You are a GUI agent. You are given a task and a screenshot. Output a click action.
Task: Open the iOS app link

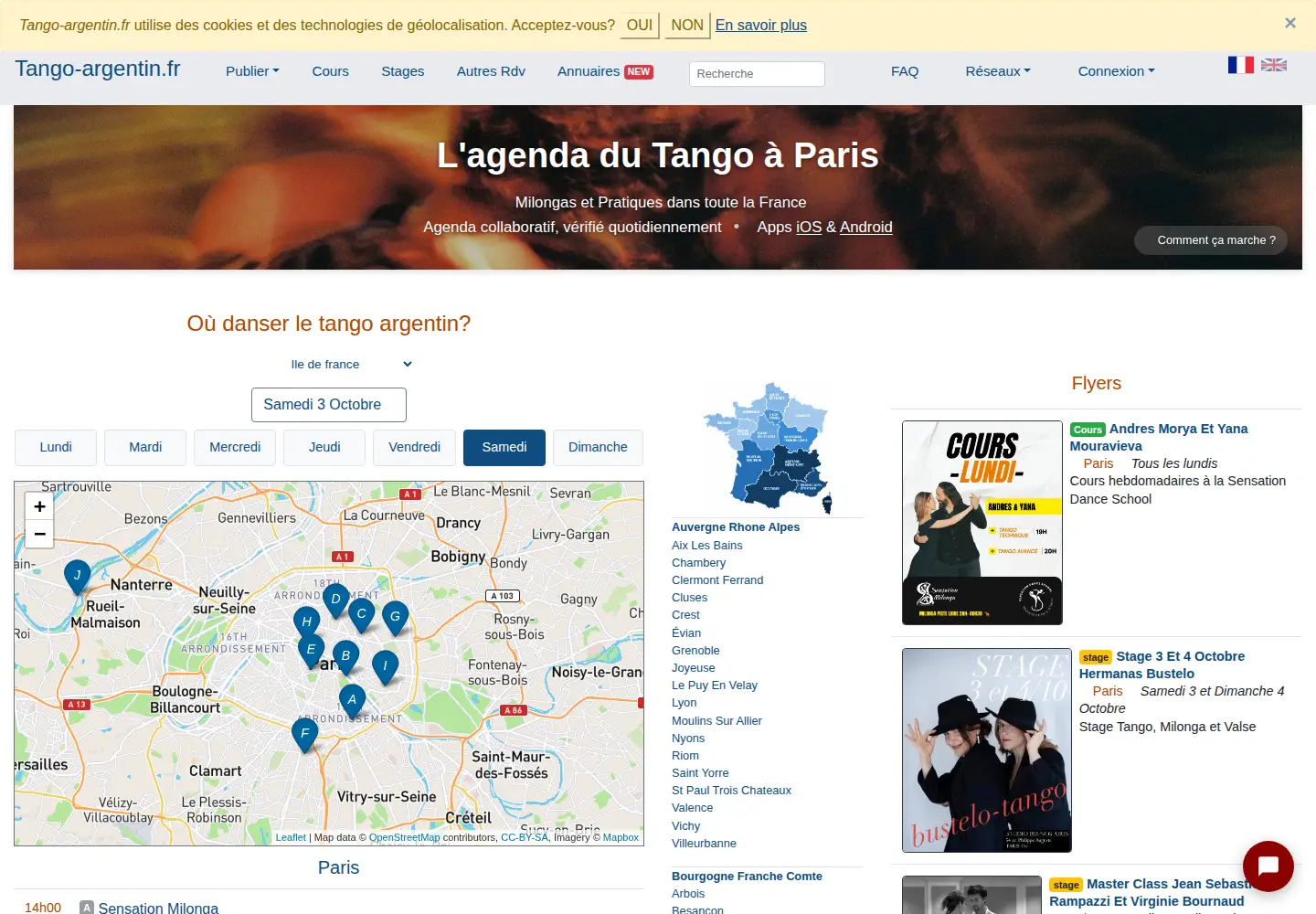tap(809, 228)
